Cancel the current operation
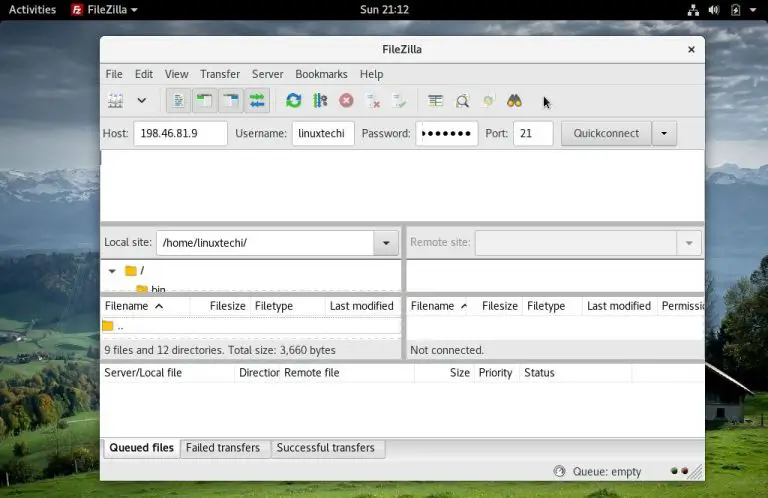The width and height of the screenshot is (768, 498). click(346, 101)
